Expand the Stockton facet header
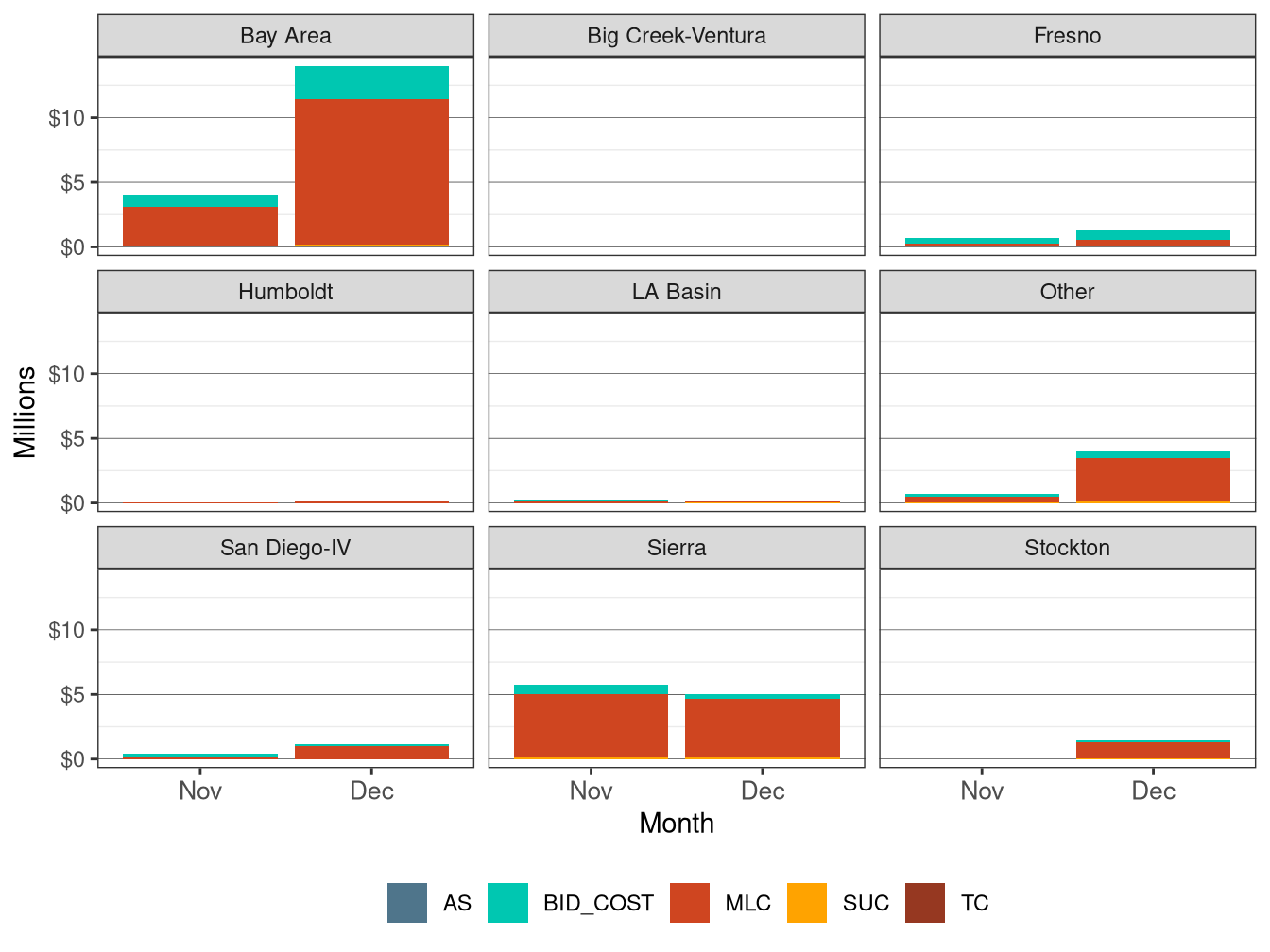This screenshot has width=1270, height=952. click(1067, 547)
